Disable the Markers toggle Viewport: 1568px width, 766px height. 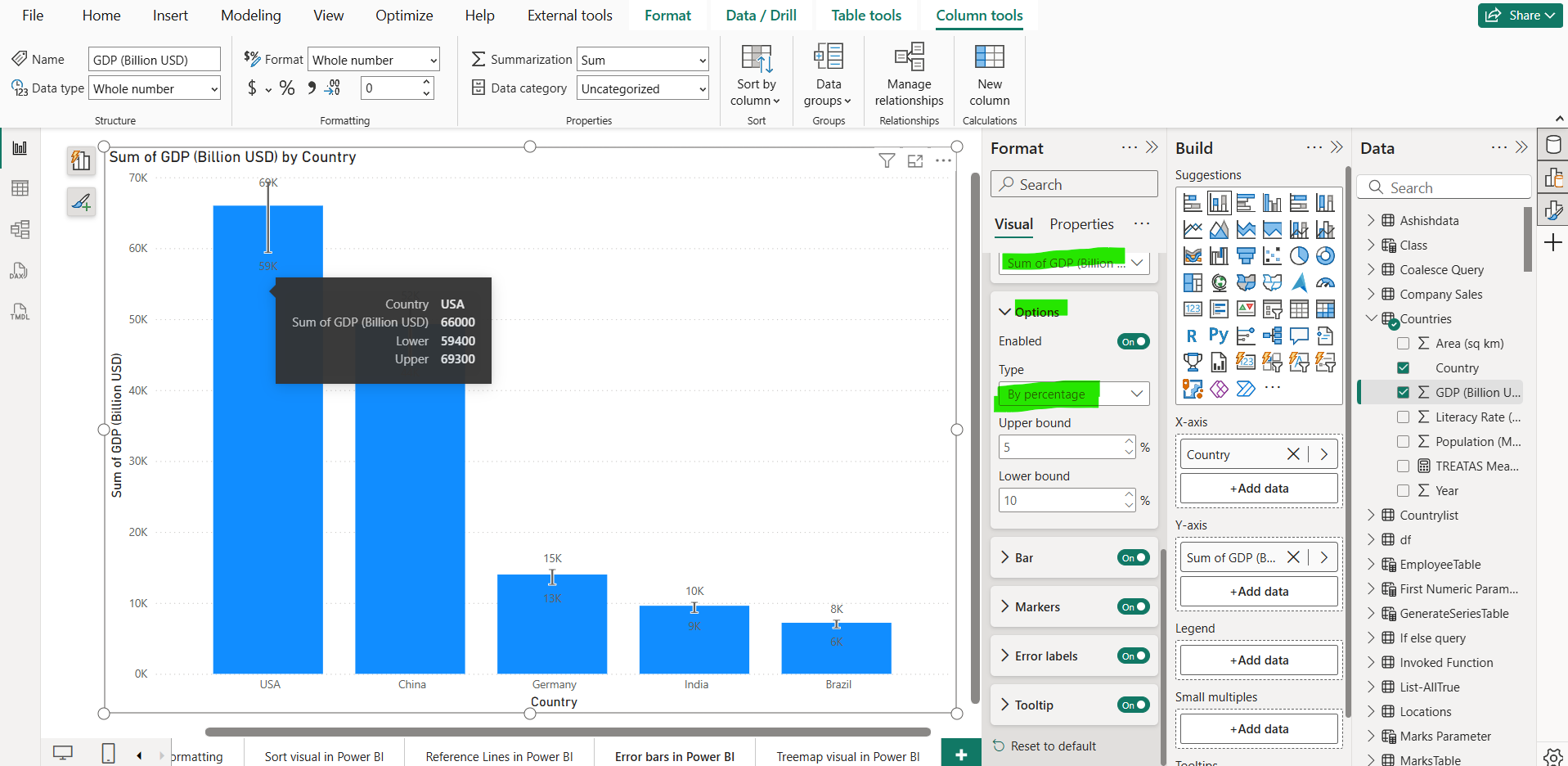pyautogui.click(x=1133, y=606)
